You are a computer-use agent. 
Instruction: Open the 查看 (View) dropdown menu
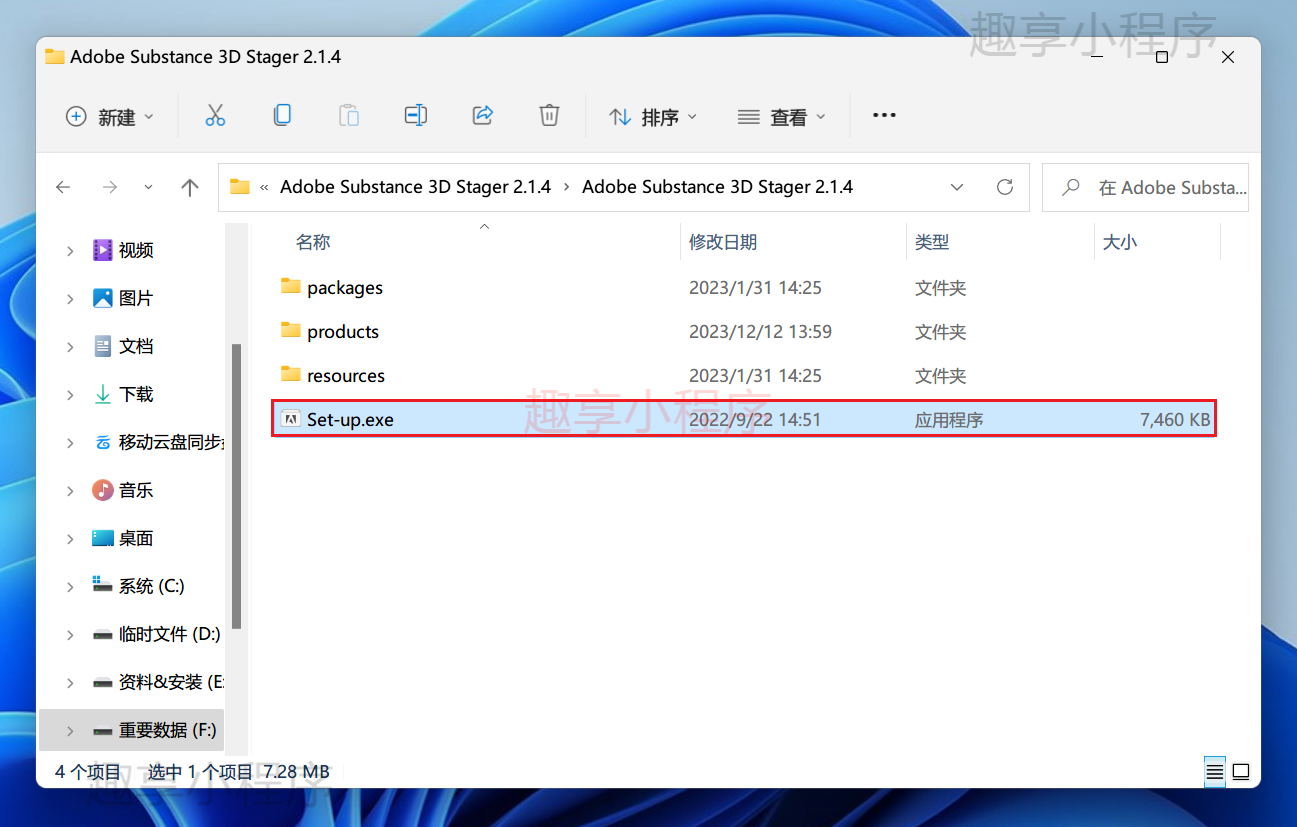click(782, 117)
